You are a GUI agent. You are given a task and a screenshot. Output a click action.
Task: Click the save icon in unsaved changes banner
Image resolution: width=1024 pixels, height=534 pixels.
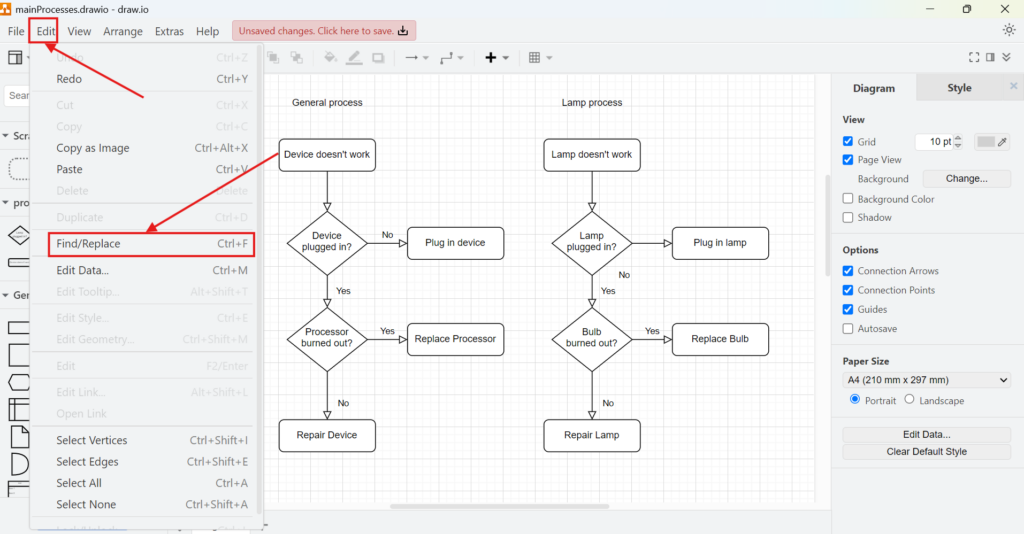[403, 31]
